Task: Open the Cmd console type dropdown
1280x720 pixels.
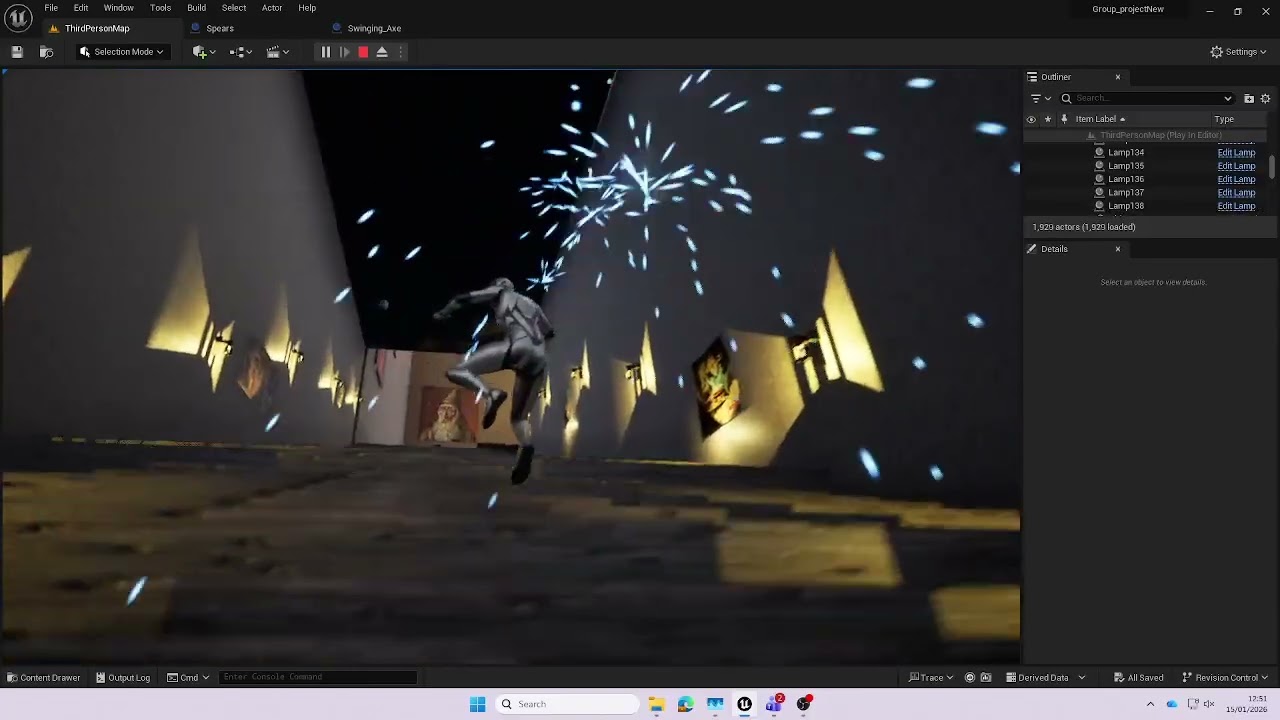Action: point(188,677)
